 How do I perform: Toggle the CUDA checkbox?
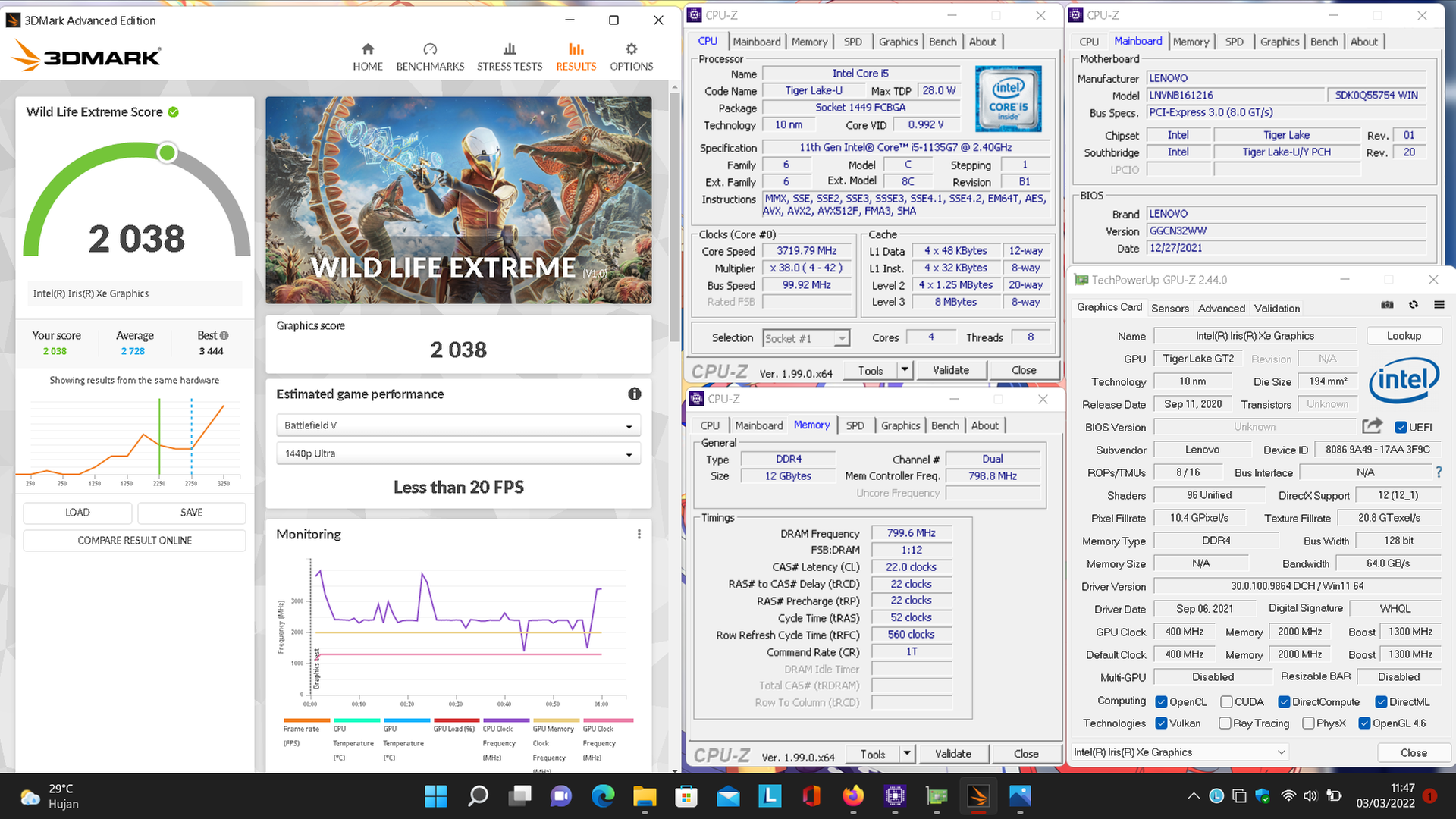1226,701
